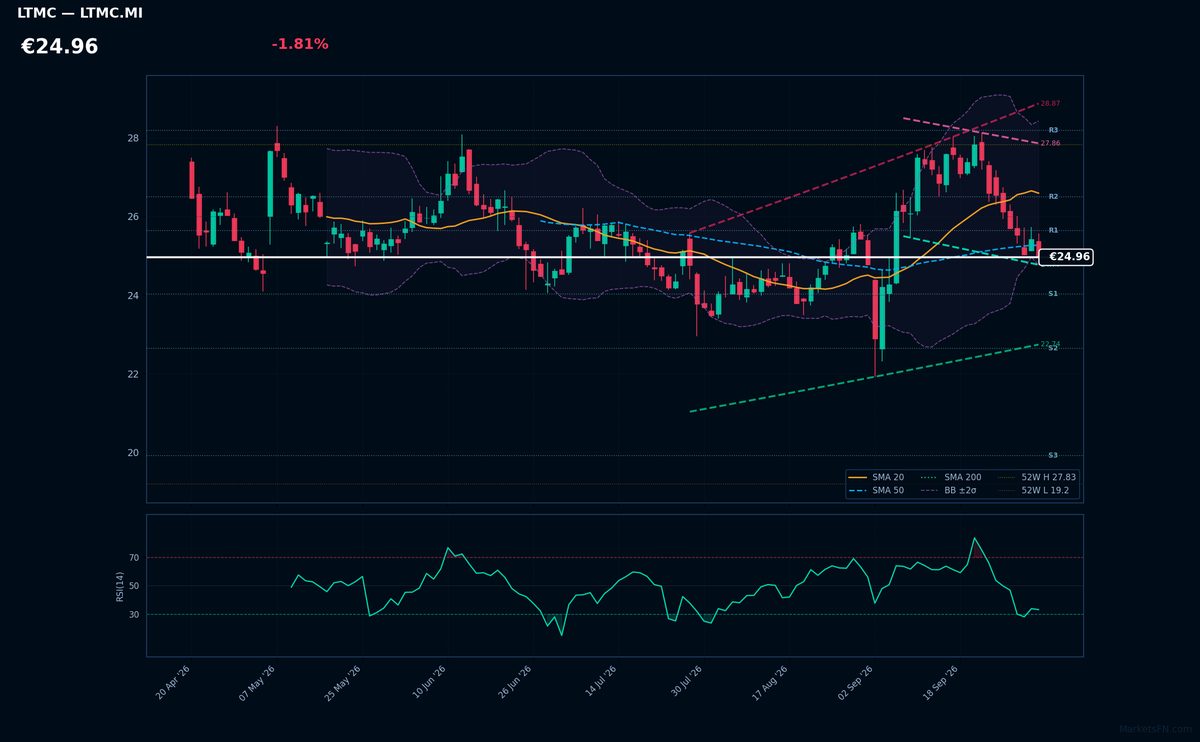Select the LTMC — LTMC.MI ticker title
Screen dimensions: 1200x742
[x=80, y=14]
